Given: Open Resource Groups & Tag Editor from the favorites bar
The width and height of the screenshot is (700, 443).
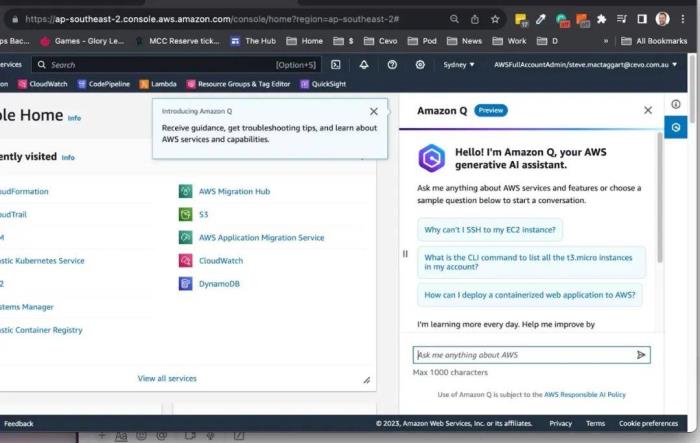Looking at the screenshot, I should (x=238, y=84).
